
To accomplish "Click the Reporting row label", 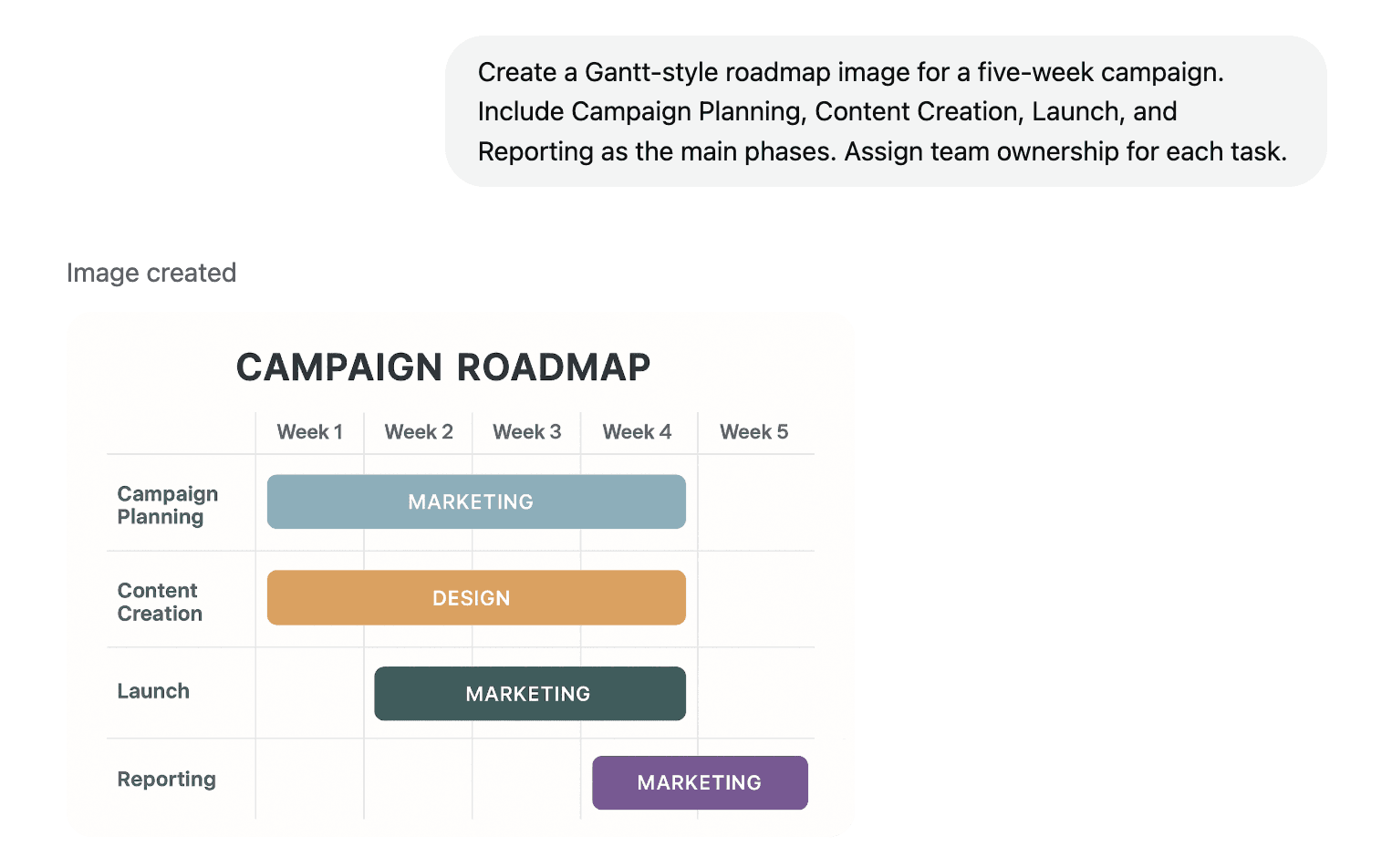I will pyautogui.click(x=167, y=780).
